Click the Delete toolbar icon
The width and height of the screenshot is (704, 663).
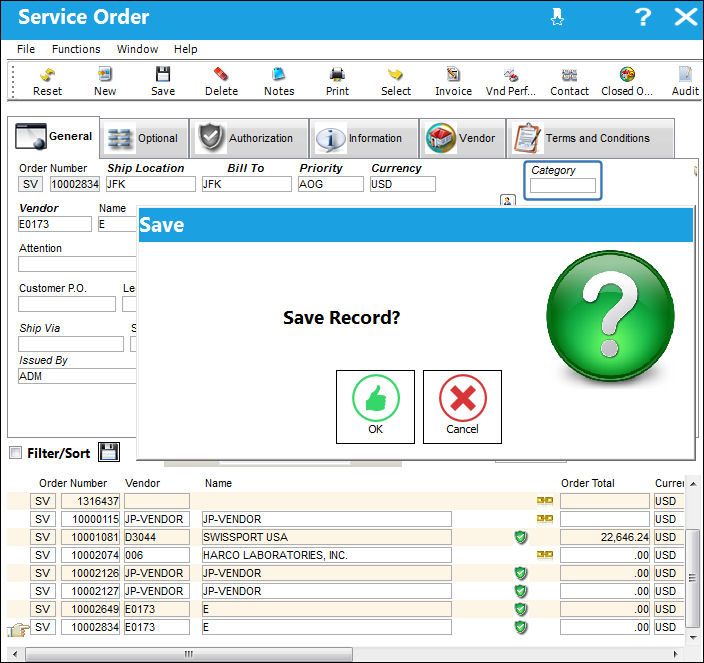(221, 75)
